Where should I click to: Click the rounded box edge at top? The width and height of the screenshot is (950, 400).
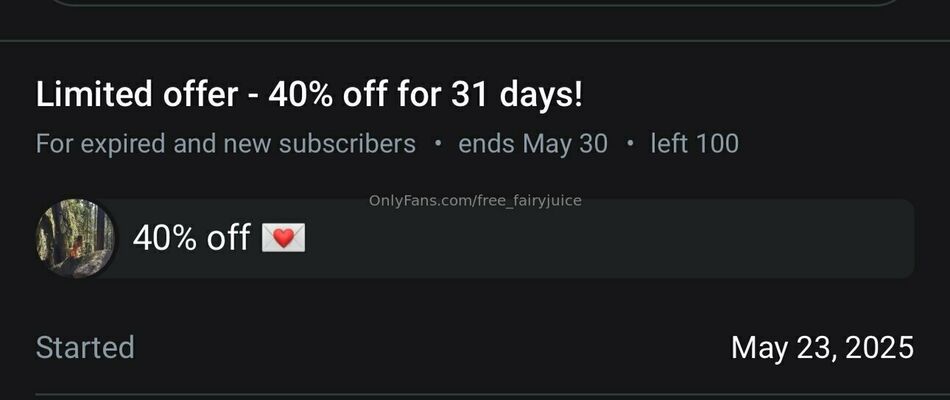pyautogui.click(x=475, y=4)
